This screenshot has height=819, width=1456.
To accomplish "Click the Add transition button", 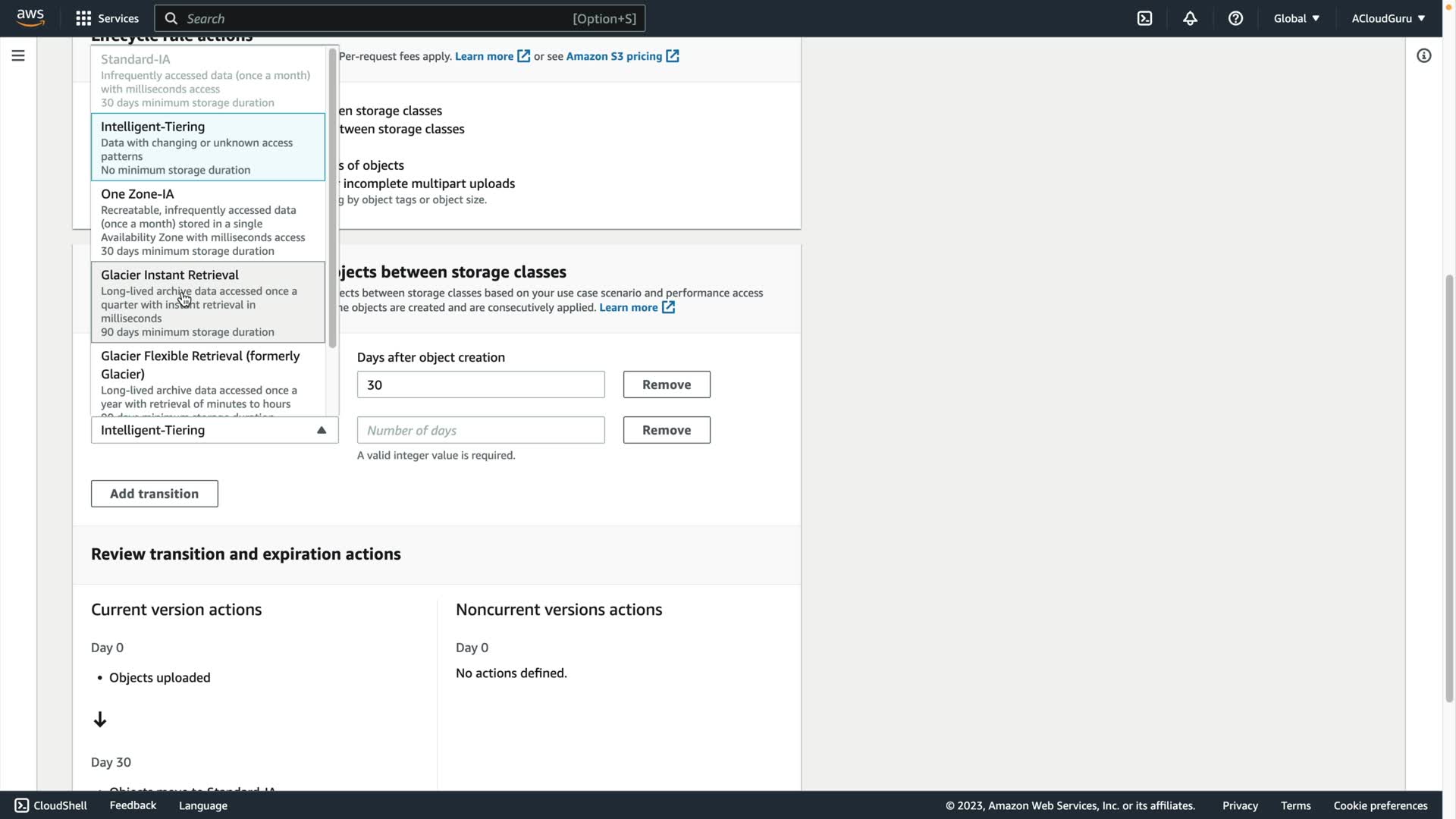I will click(155, 494).
